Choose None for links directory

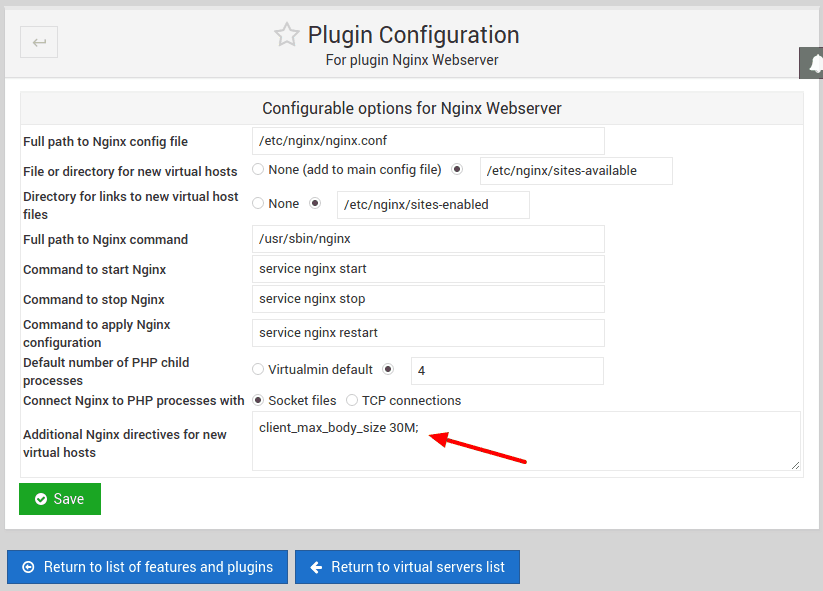click(258, 204)
